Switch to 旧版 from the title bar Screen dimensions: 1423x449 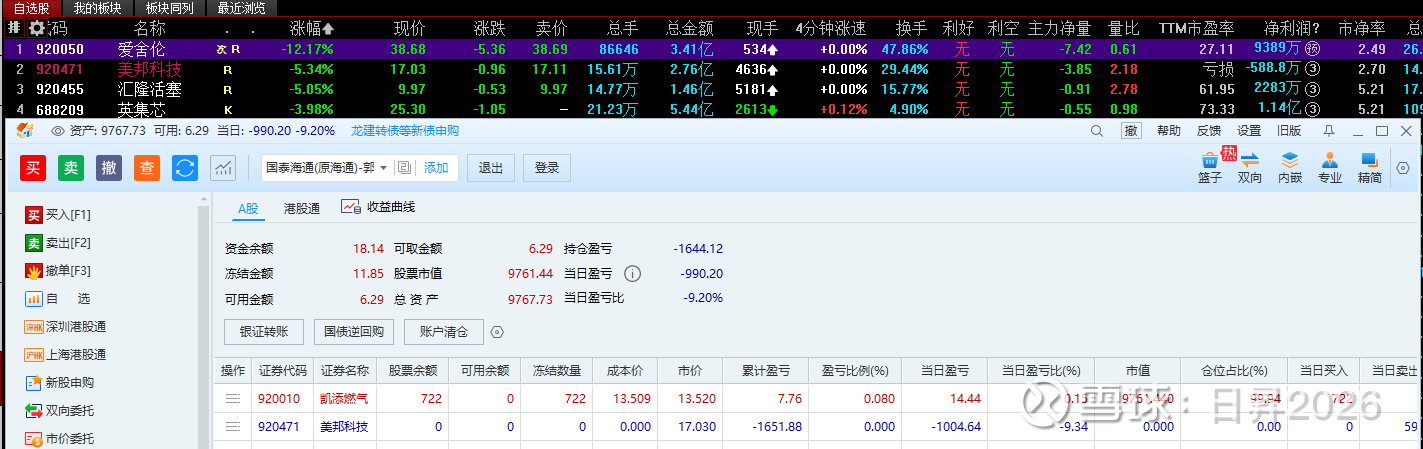(1289, 131)
